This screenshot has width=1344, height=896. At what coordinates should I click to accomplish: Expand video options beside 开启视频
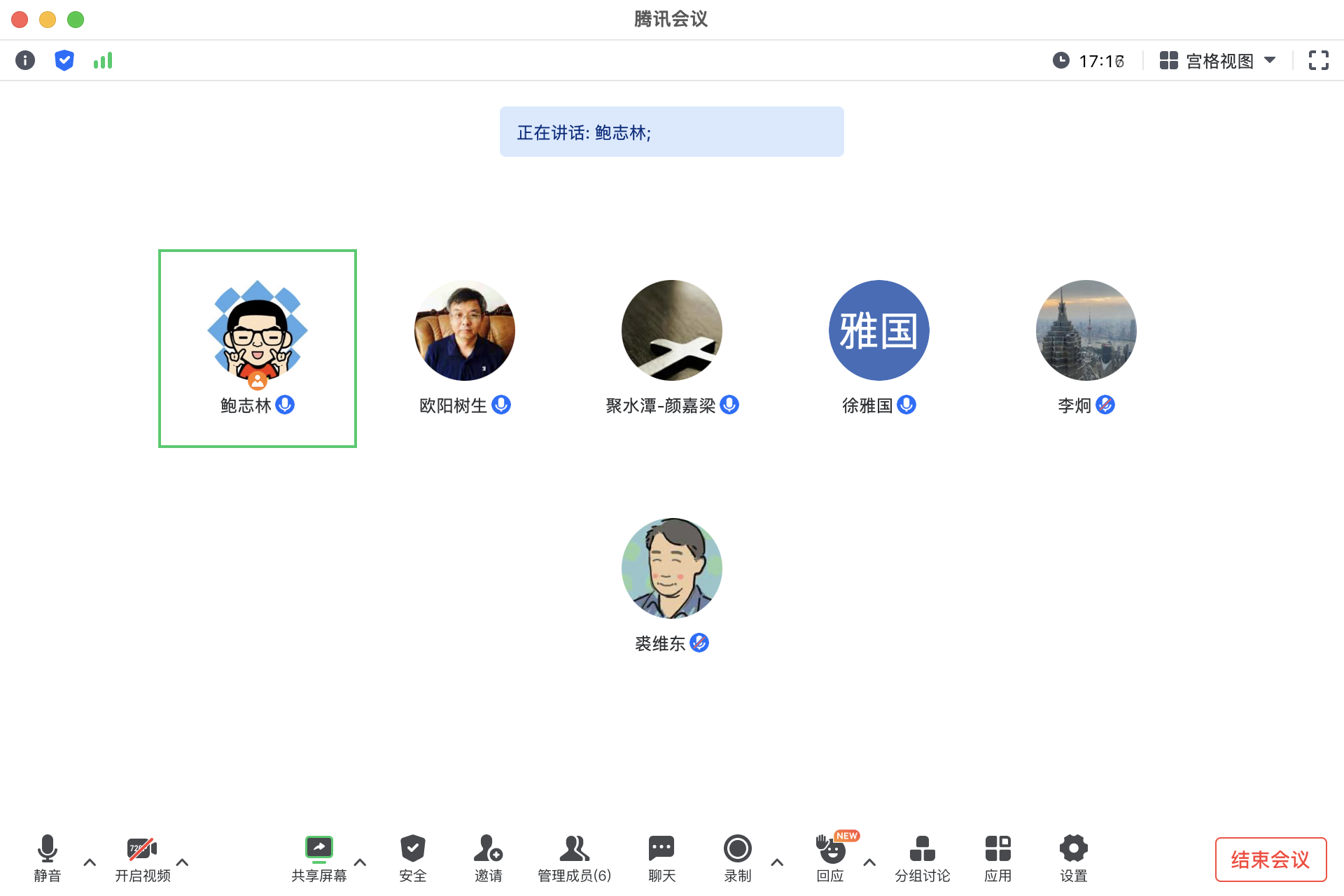tap(183, 862)
